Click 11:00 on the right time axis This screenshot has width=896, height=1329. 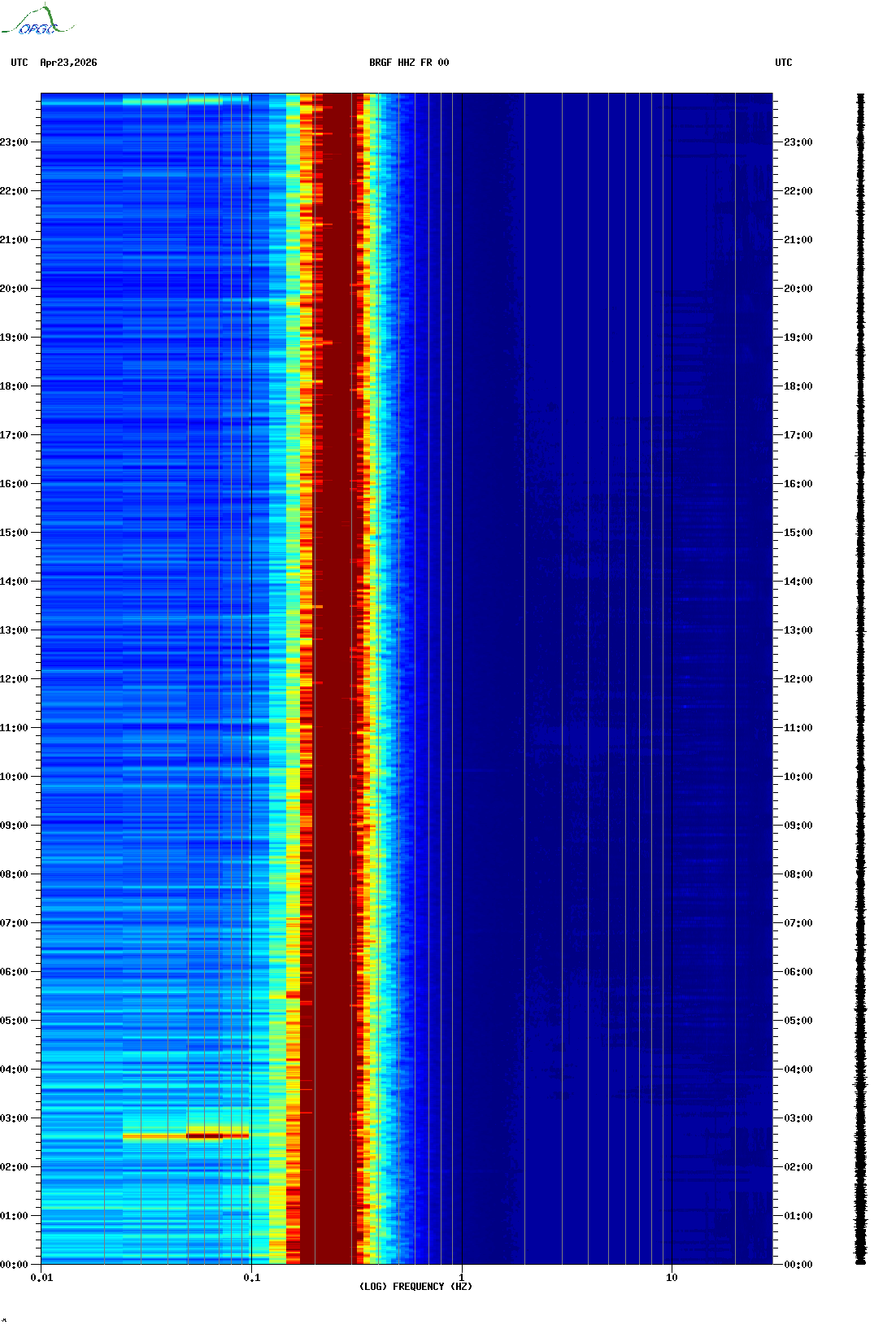[798, 728]
